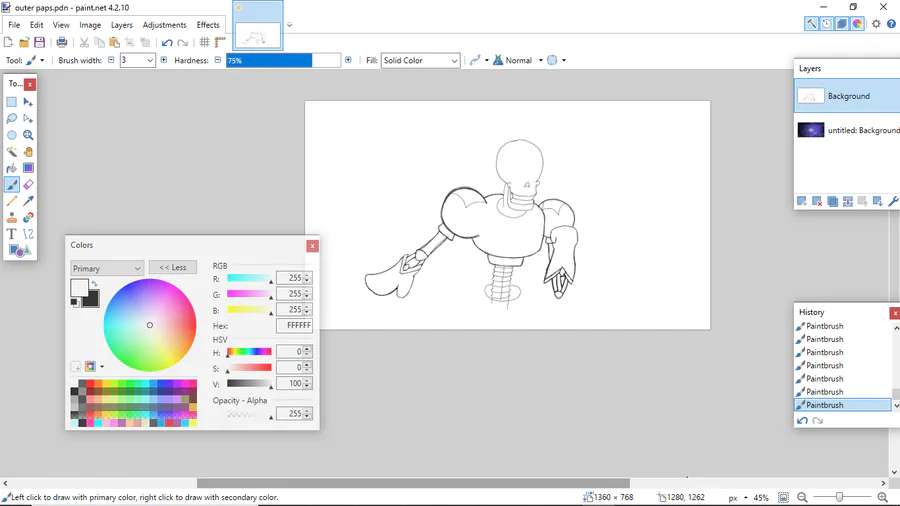The height and width of the screenshot is (506, 900).
Task: Toggle the Layers window visibility
Action: [x=842, y=24]
